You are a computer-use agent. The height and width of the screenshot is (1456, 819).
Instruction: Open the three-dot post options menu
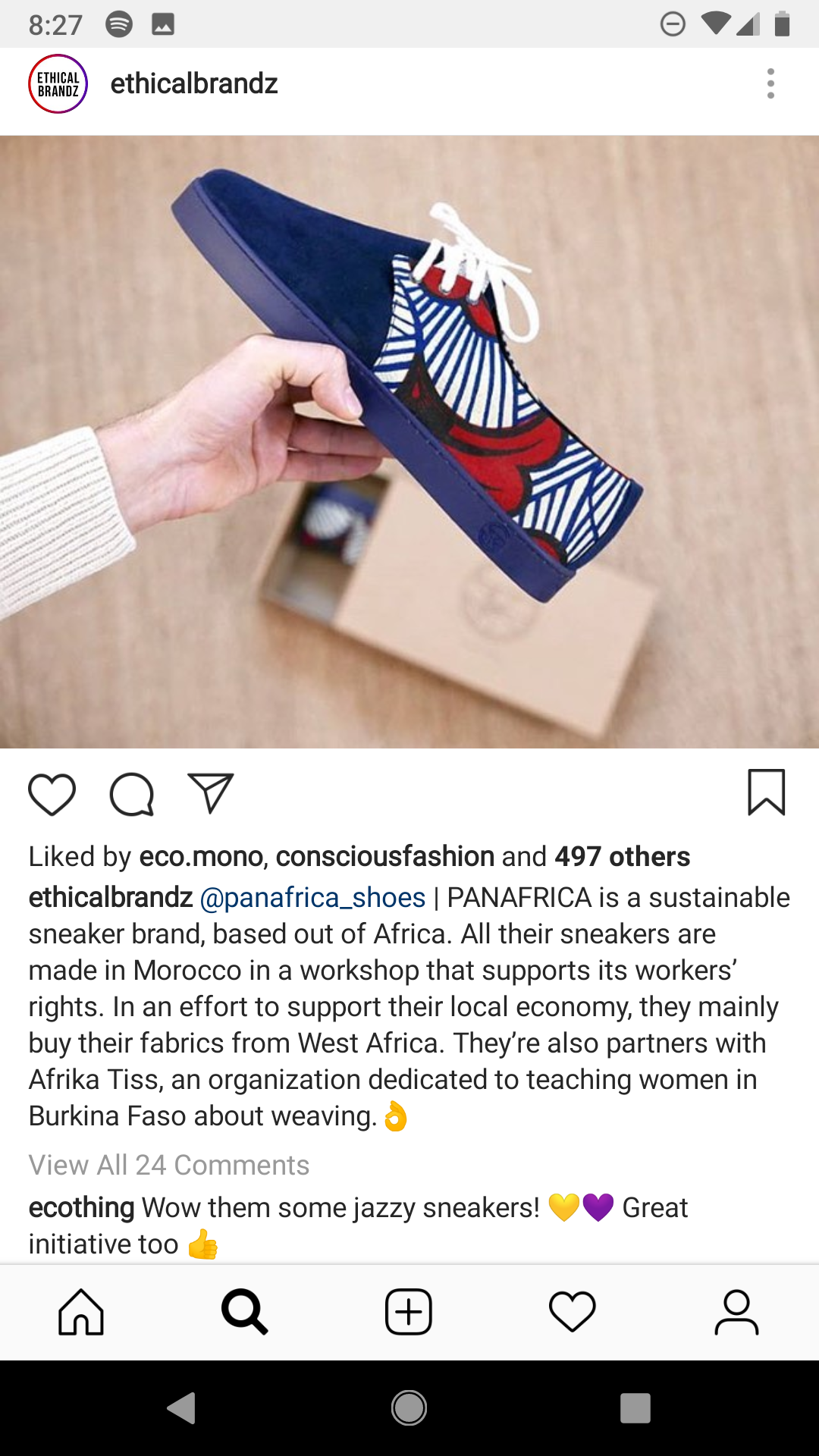(x=770, y=83)
